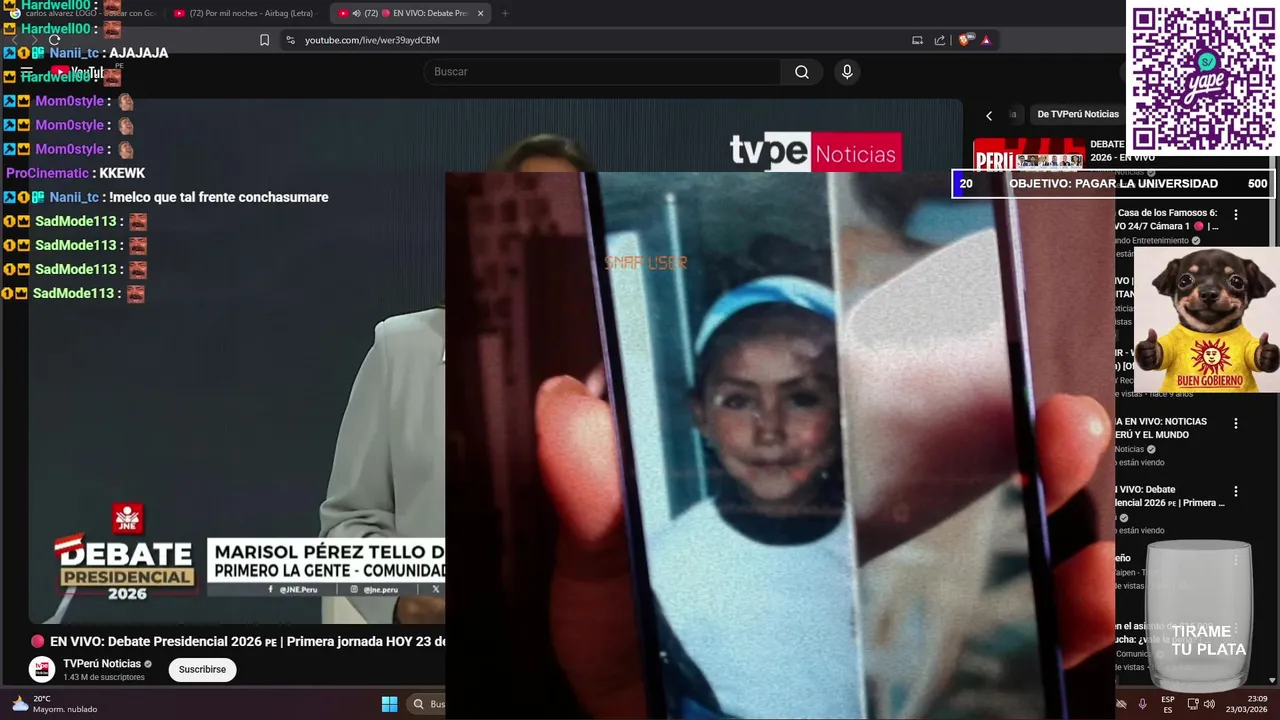The height and width of the screenshot is (720, 1280).
Task: Click the taskbar volume speaker icon
Action: (1209, 704)
